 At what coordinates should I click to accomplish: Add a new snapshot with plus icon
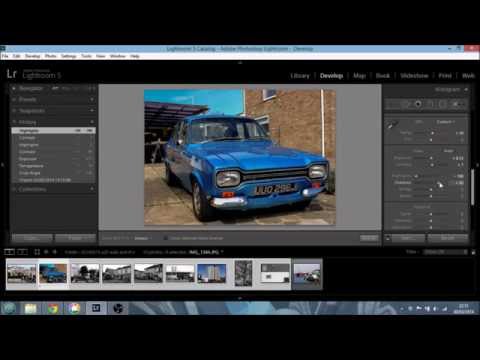pyautogui.click(x=92, y=110)
